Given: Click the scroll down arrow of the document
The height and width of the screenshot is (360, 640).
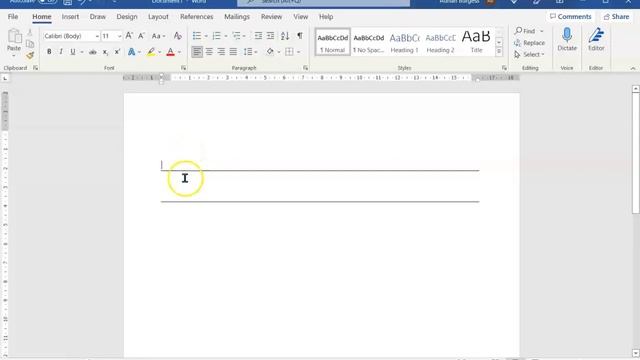Looking at the screenshot, I should [636, 353].
